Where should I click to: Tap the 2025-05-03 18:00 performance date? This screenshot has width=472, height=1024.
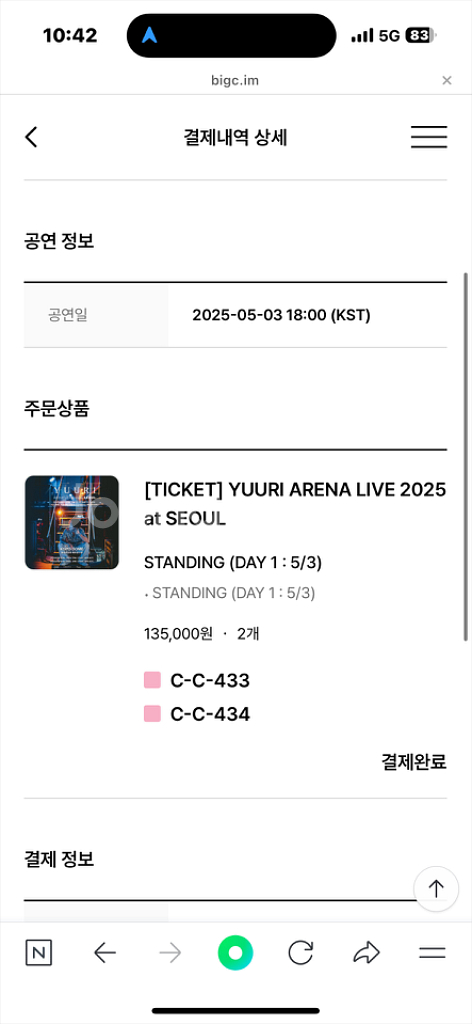[281, 315]
